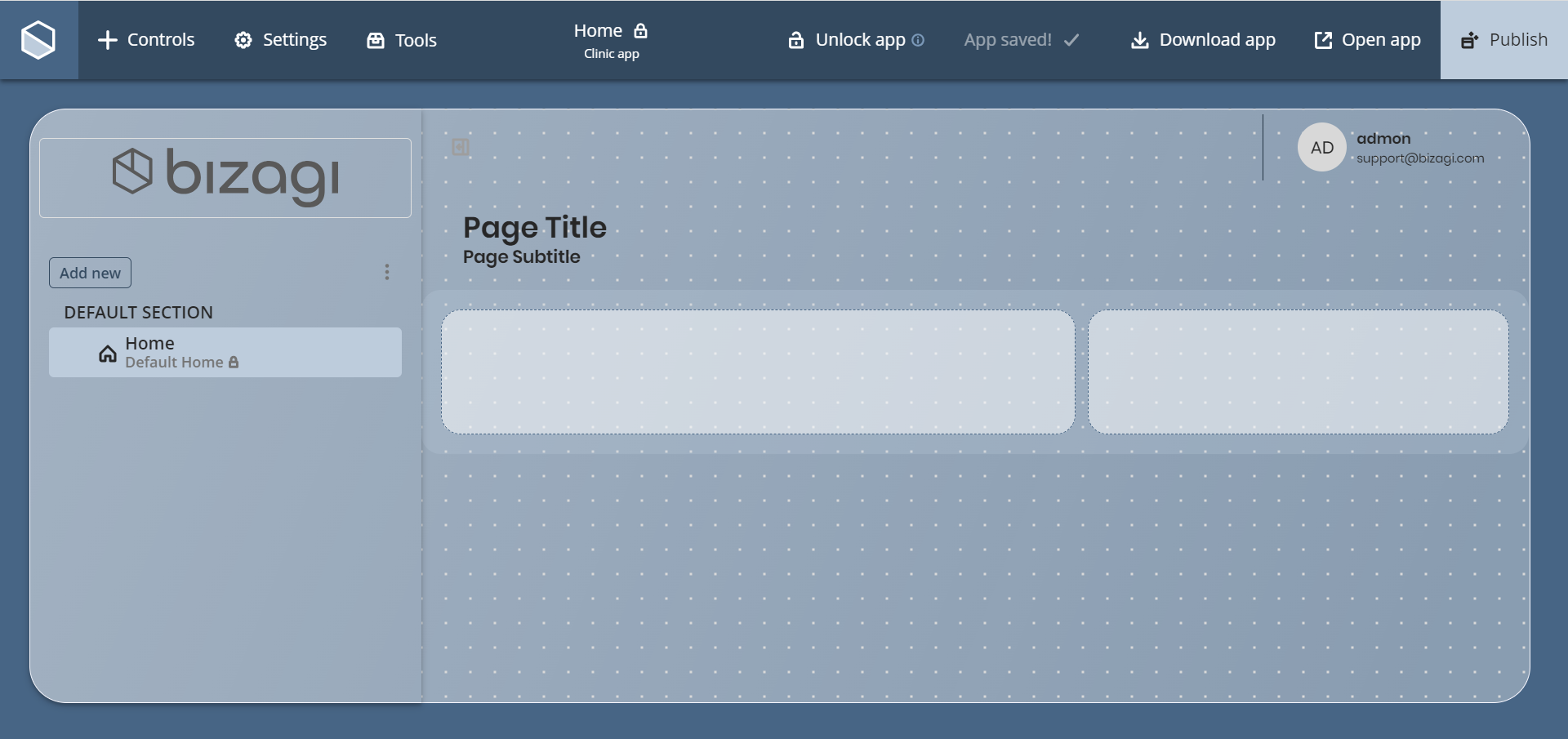
Task: Select the bizagi logo image placeholder
Action: coord(225,178)
